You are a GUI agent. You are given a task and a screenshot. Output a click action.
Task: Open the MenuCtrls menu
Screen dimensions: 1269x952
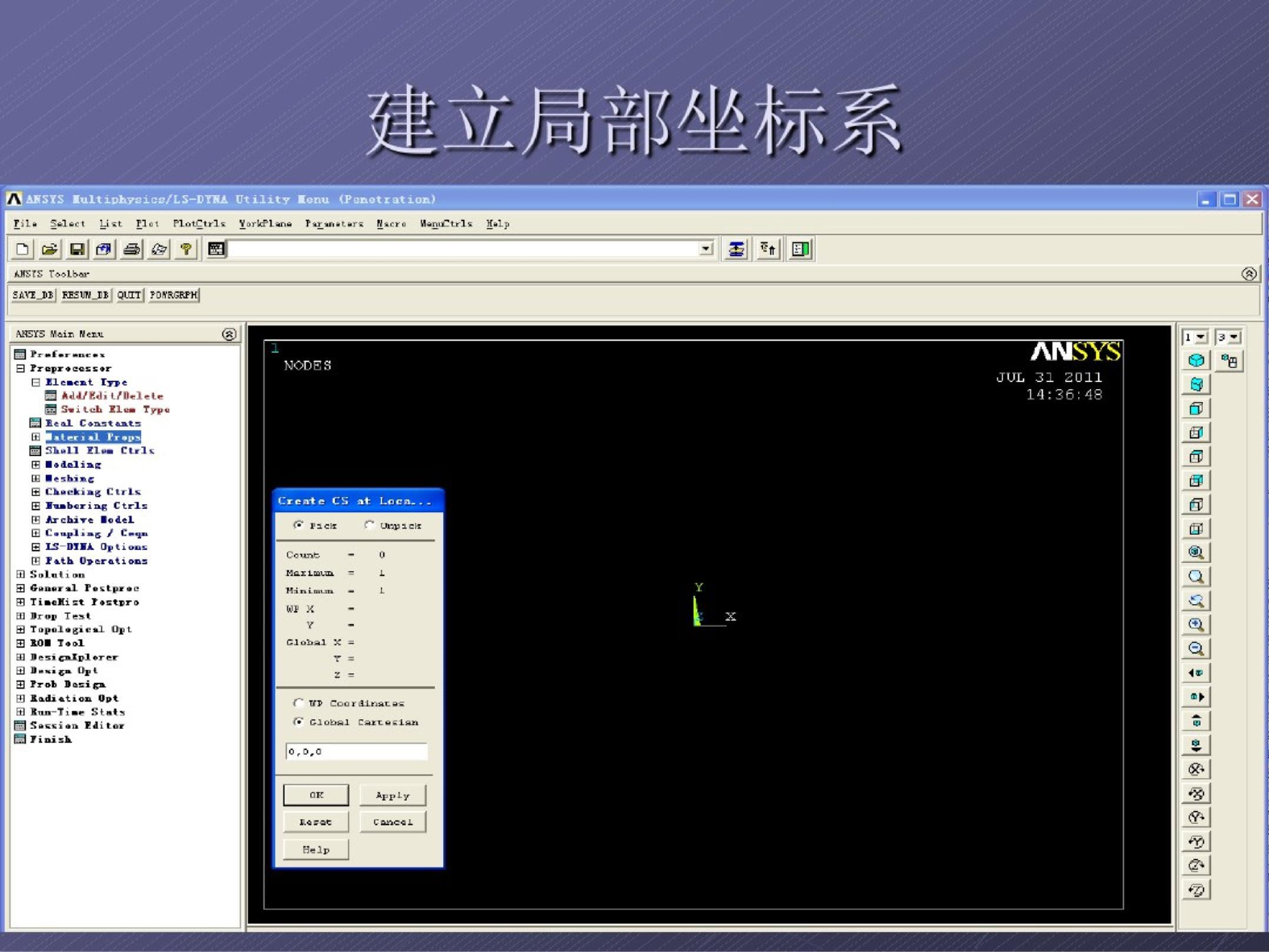[x=446, y=224]
